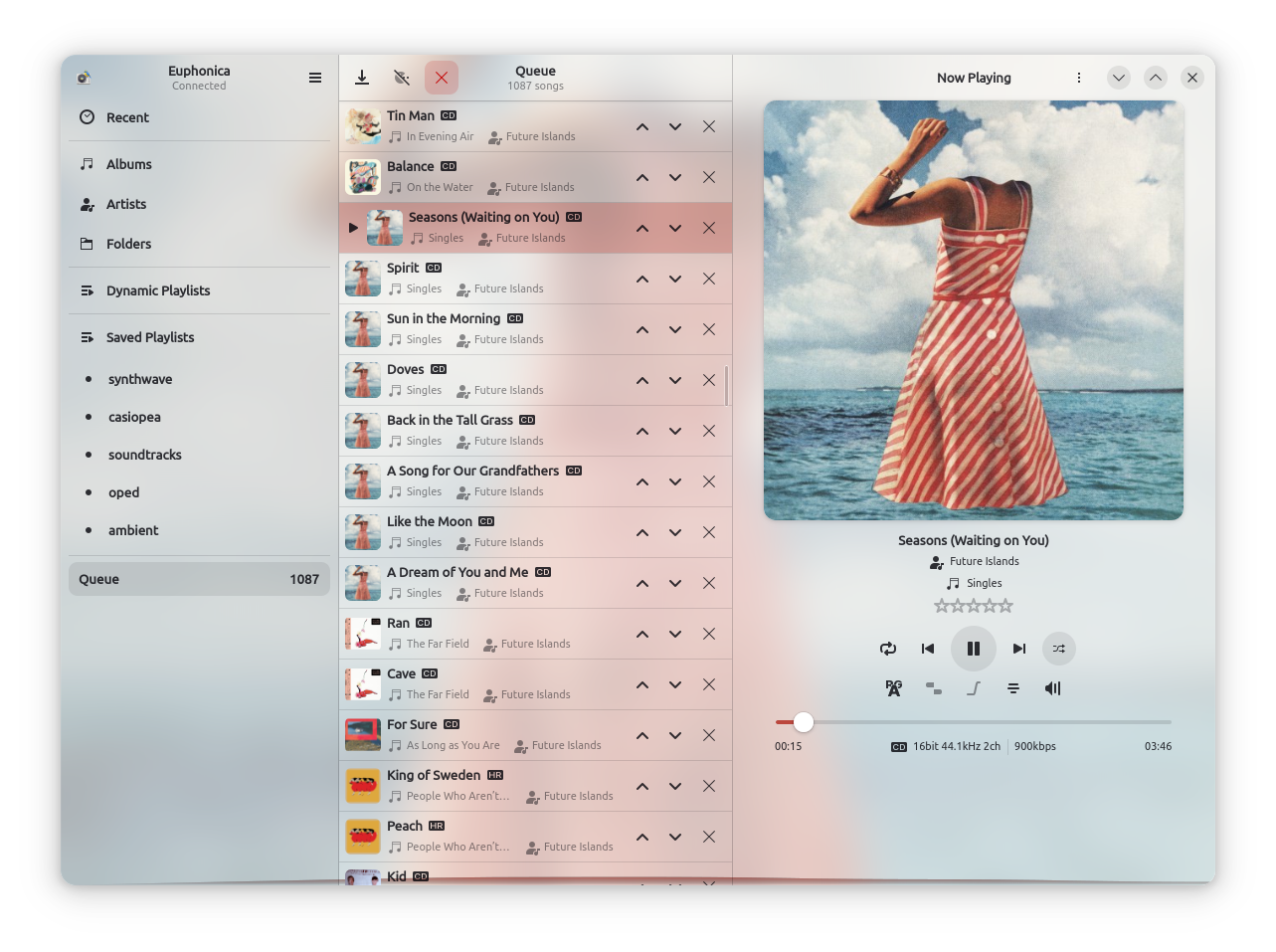Remove Tin Man from the queue

(709, 126)
